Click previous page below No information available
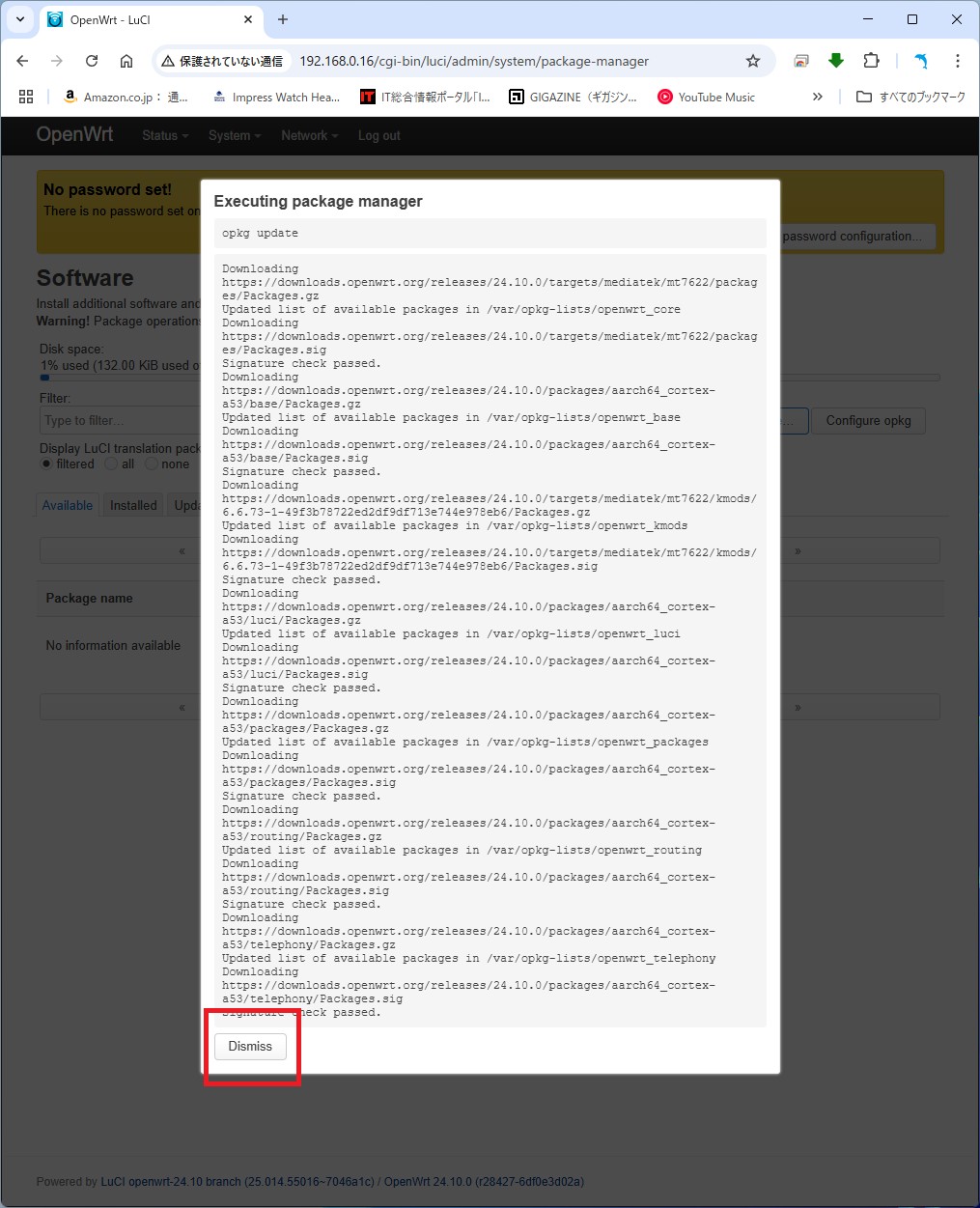Screen dimensions: 980x1208 182,707
